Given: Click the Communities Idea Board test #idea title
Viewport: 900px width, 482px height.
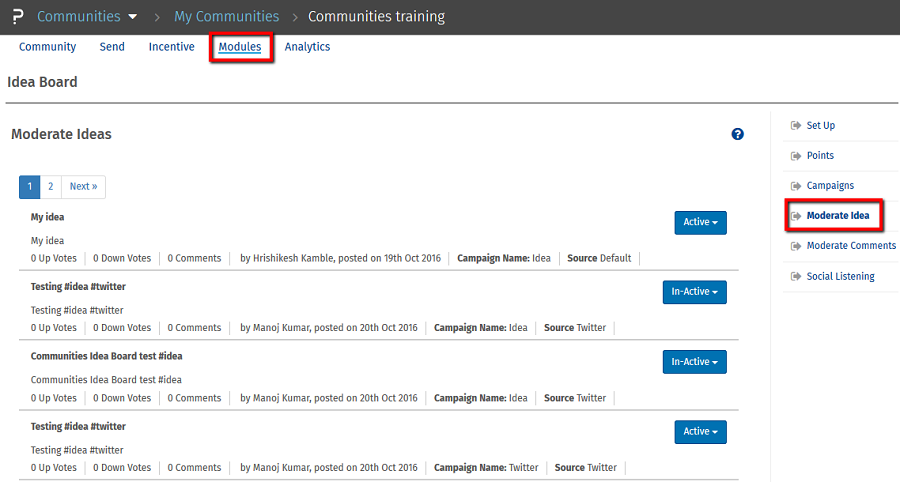Looking at the screenshot, I should coord(106,356).
